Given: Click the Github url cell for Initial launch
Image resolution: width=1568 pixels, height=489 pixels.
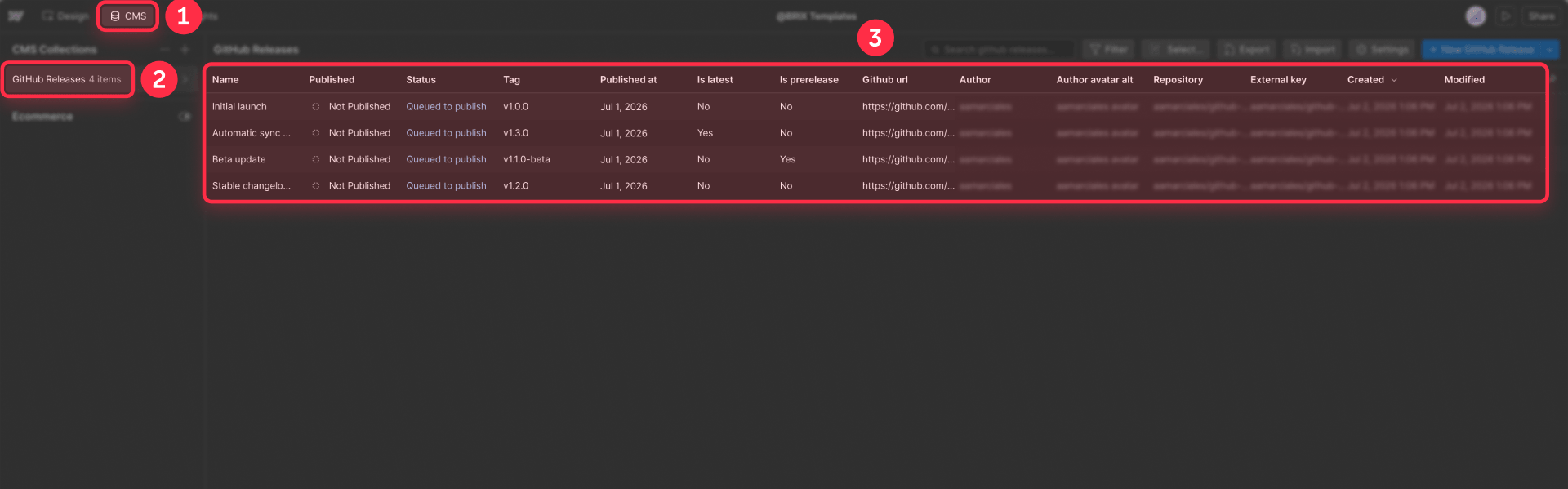Looking at the screenshot, I should pos(908,107).
